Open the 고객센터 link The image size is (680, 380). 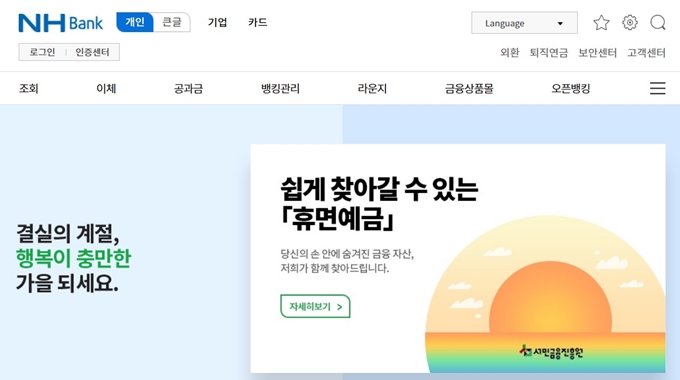coord(646,52)
